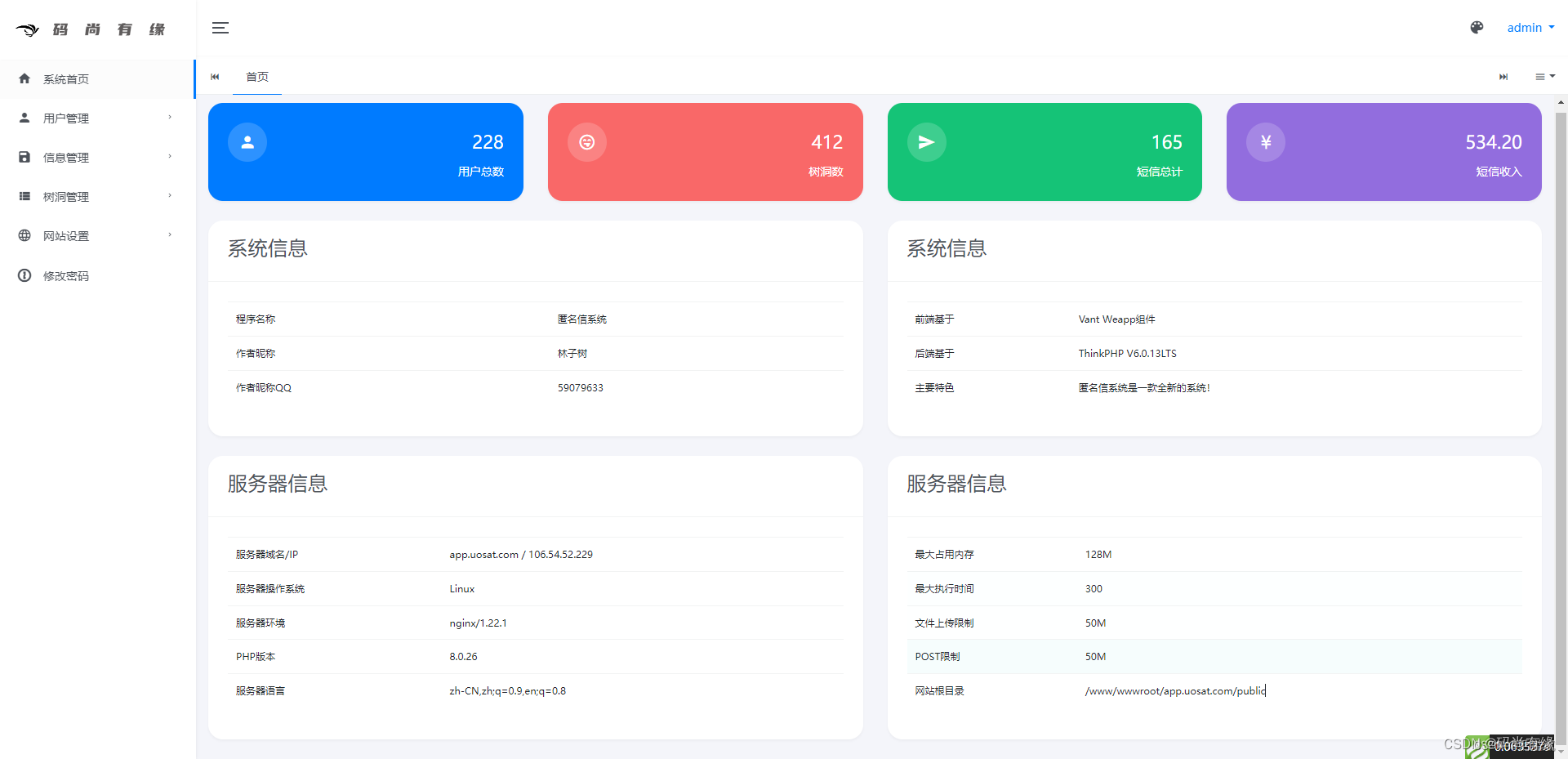Screen dimensions: 1568x759
Task: Click the yen icon on 短信收入 card
Action: [x=1266, y=142]
